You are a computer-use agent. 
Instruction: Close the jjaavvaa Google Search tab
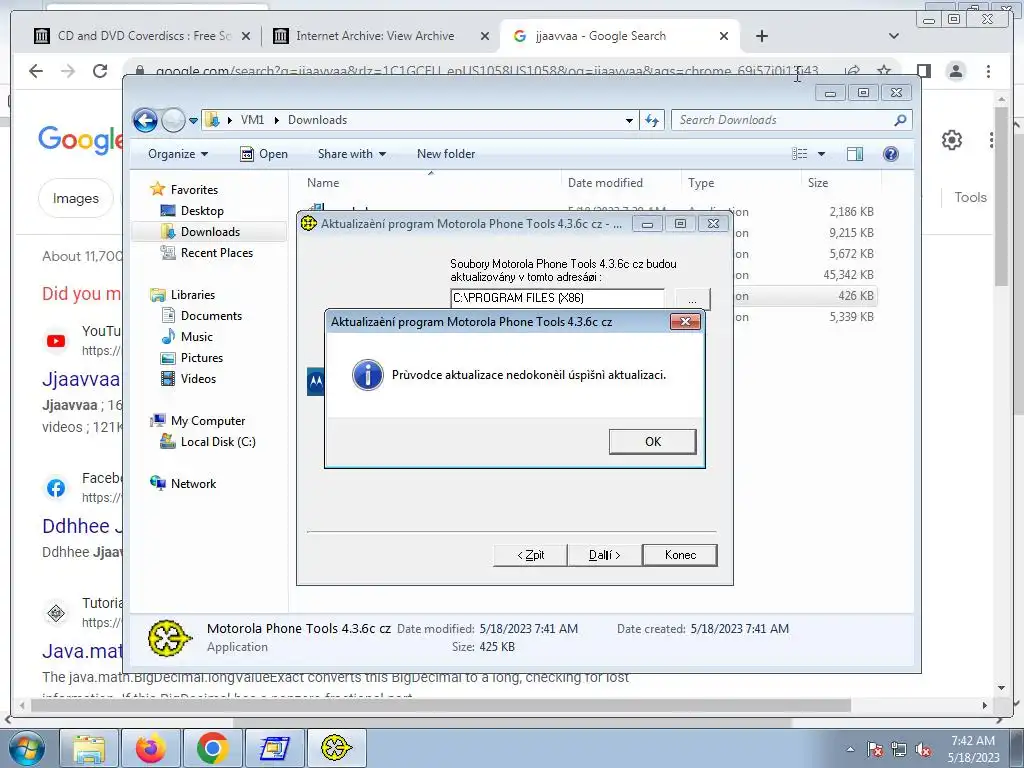pyautogui.click(x=724, y=36)
